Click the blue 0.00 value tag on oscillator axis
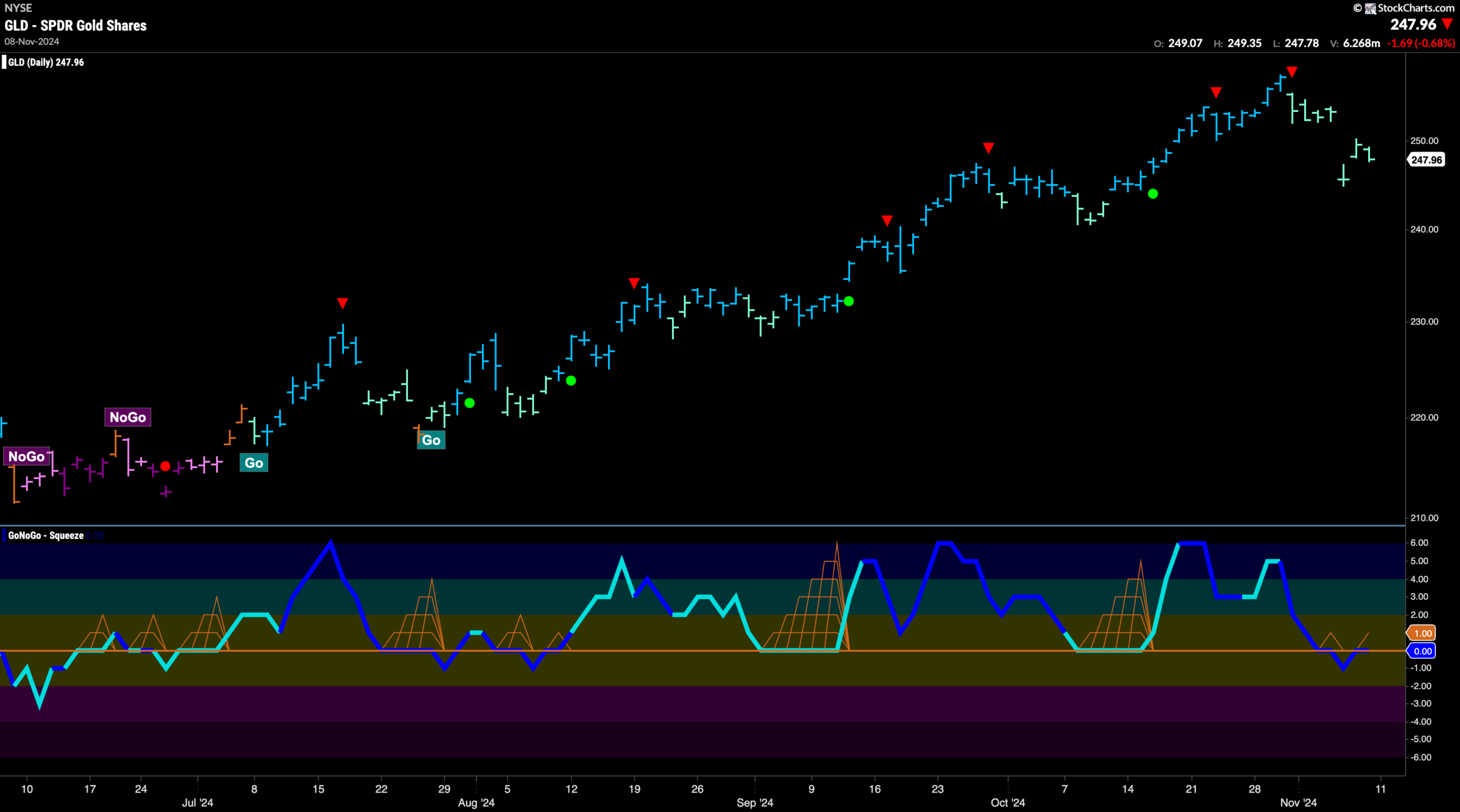1460x812 pixels. coord(1422,651)
